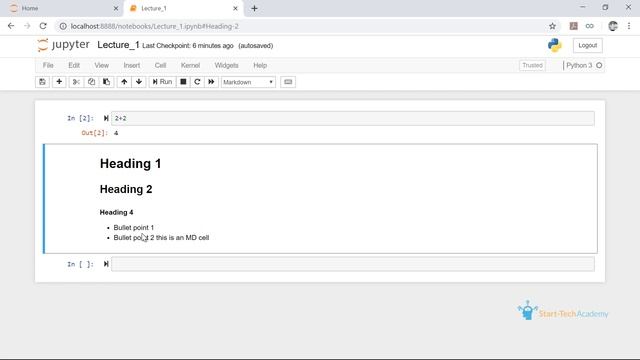This screenshot has height=360, width=640.
Task: Click the Python logo icon
Action: tap(555, 45)
